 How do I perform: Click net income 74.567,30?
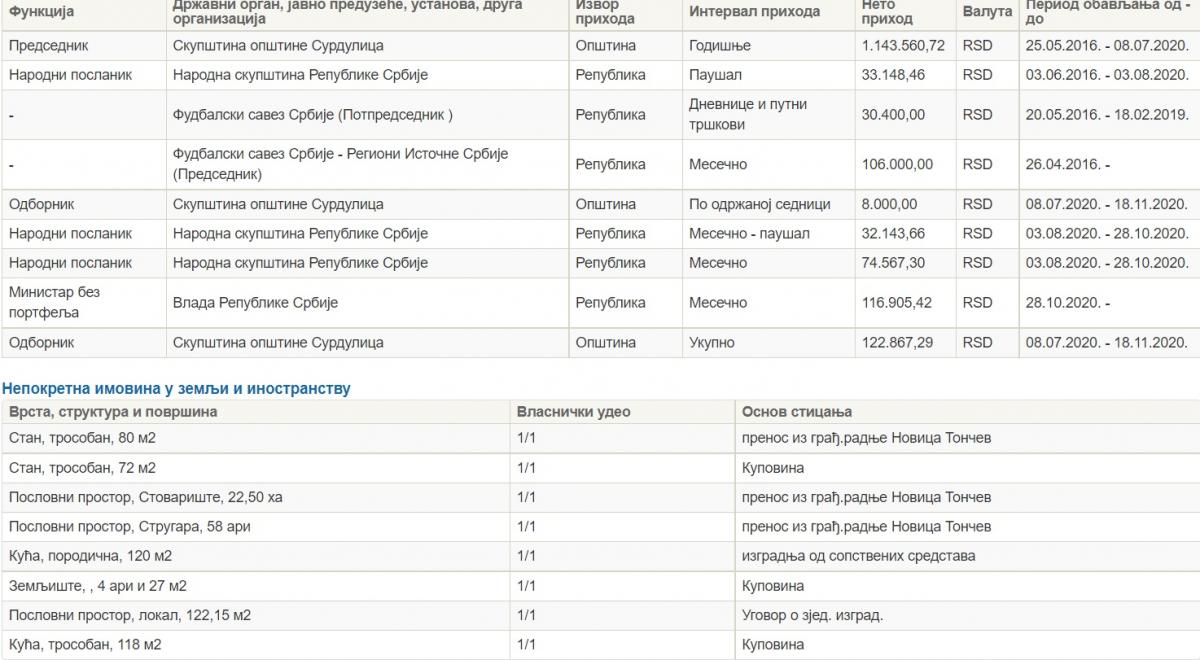(x=893, y=263)
